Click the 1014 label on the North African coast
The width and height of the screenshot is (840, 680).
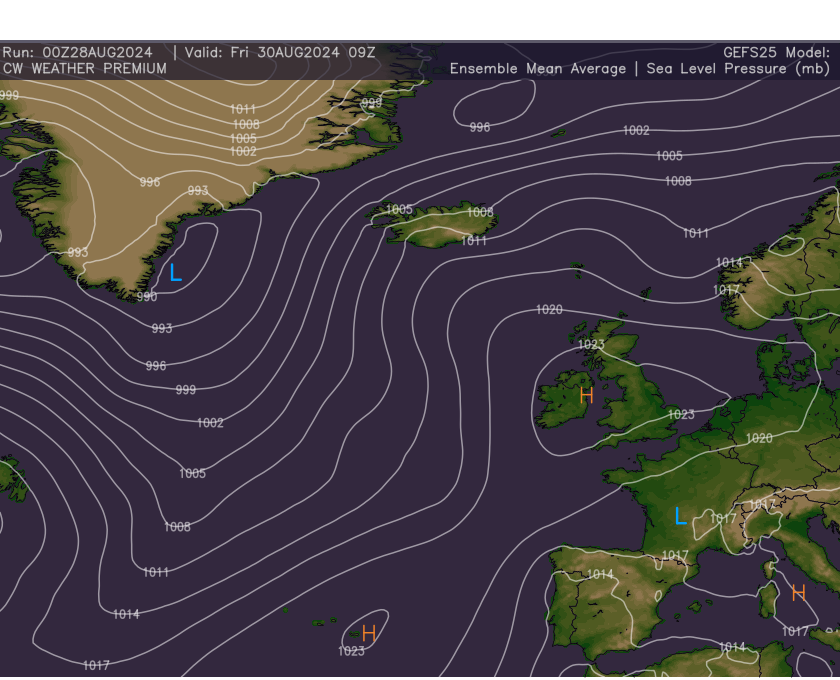tap(732, 647)
